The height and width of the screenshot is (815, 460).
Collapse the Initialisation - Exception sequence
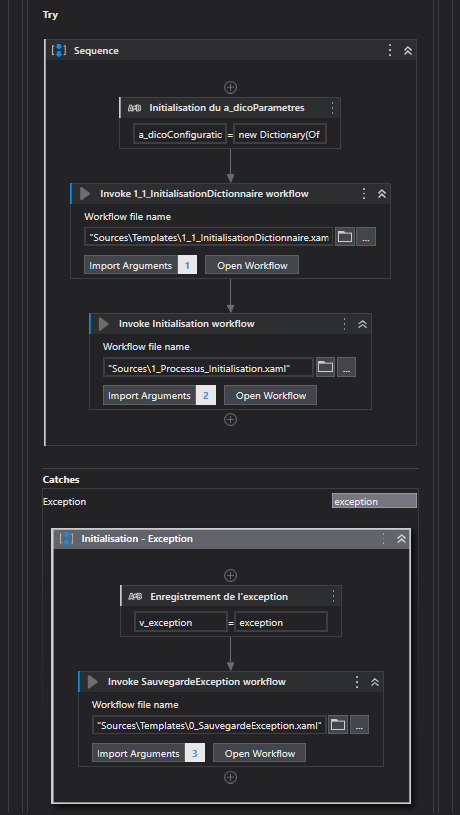pyautogui.click(x=401, y=538)
